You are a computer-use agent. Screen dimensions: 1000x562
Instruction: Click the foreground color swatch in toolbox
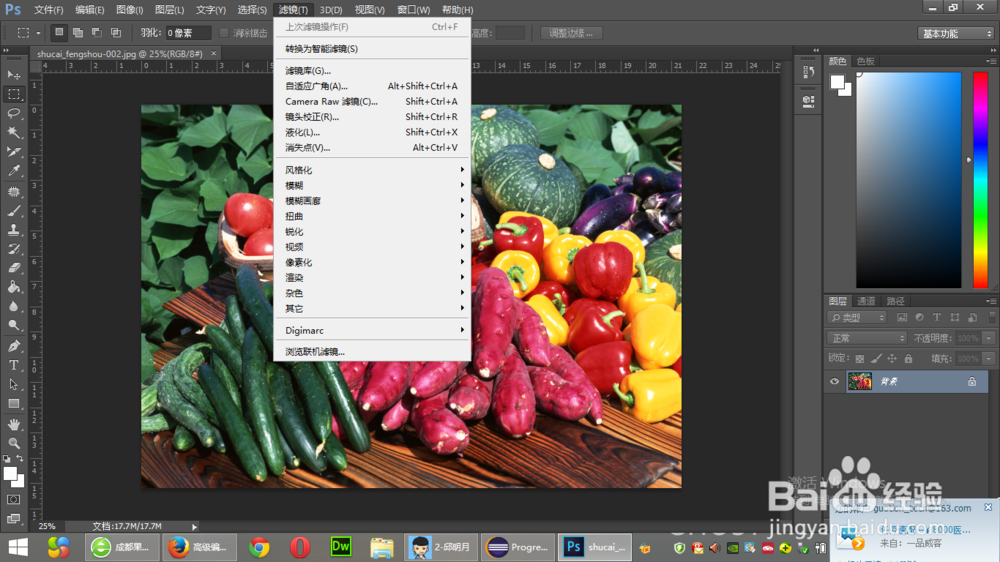pos(10,473)
